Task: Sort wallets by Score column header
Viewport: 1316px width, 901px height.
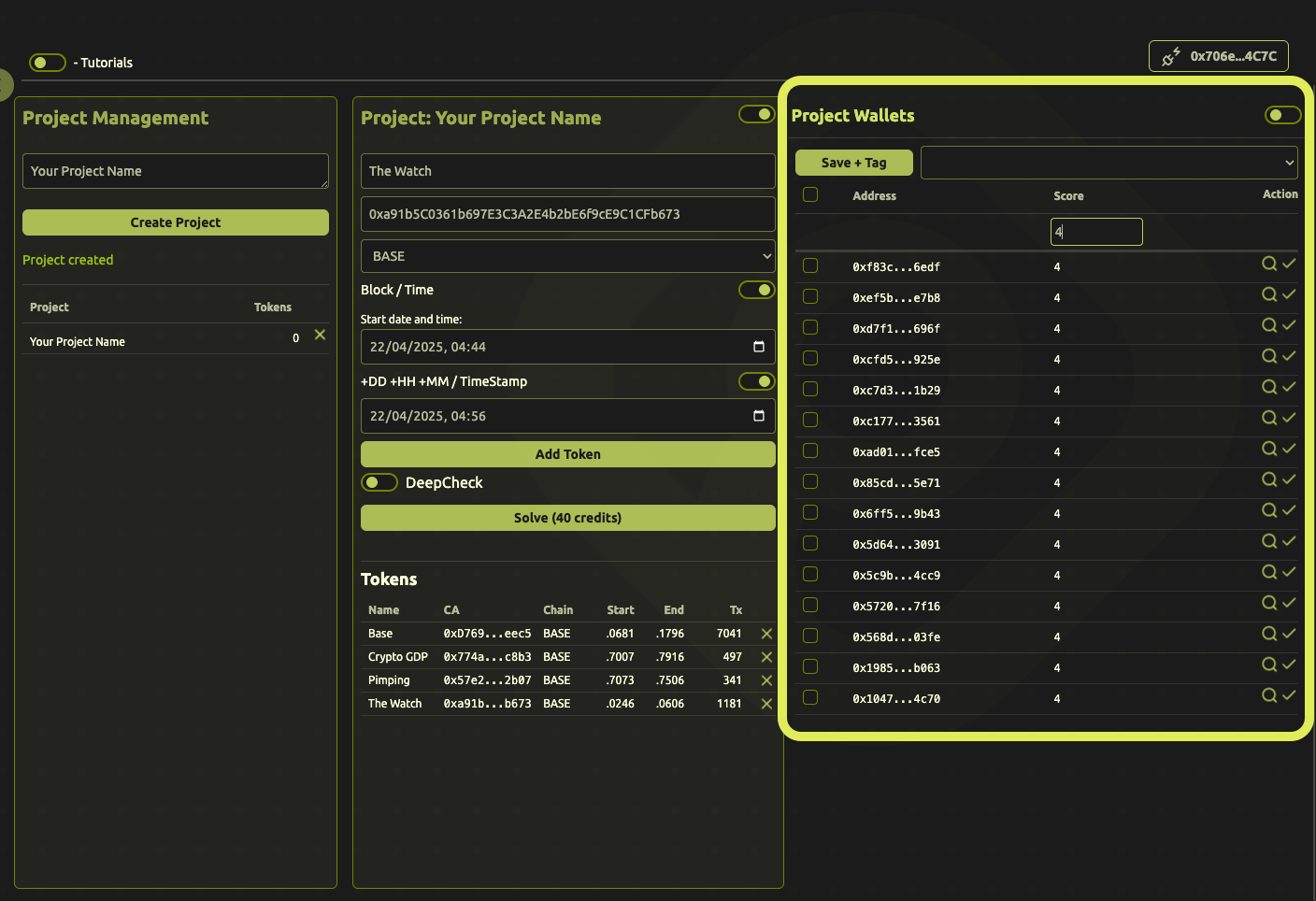Action: [x=1068, y=196]
